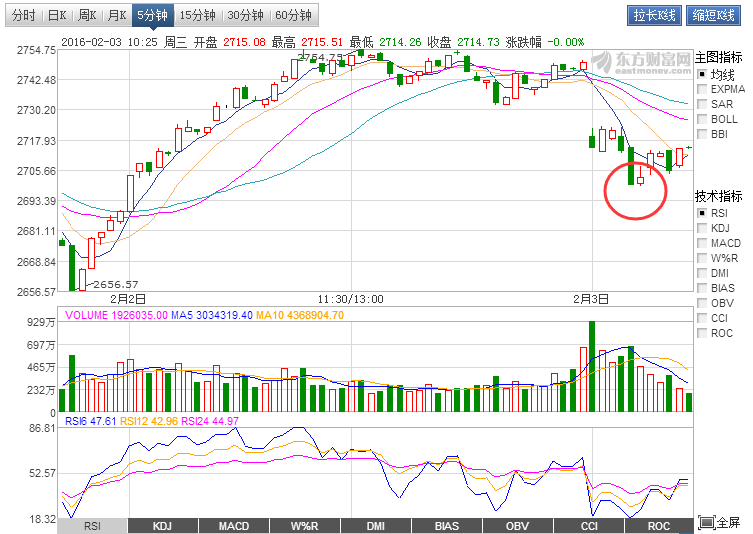The width and height of the screenshot is (753, 534).
Task: Enable the side-panel MACD checkbox
Action: click(702, 243)
